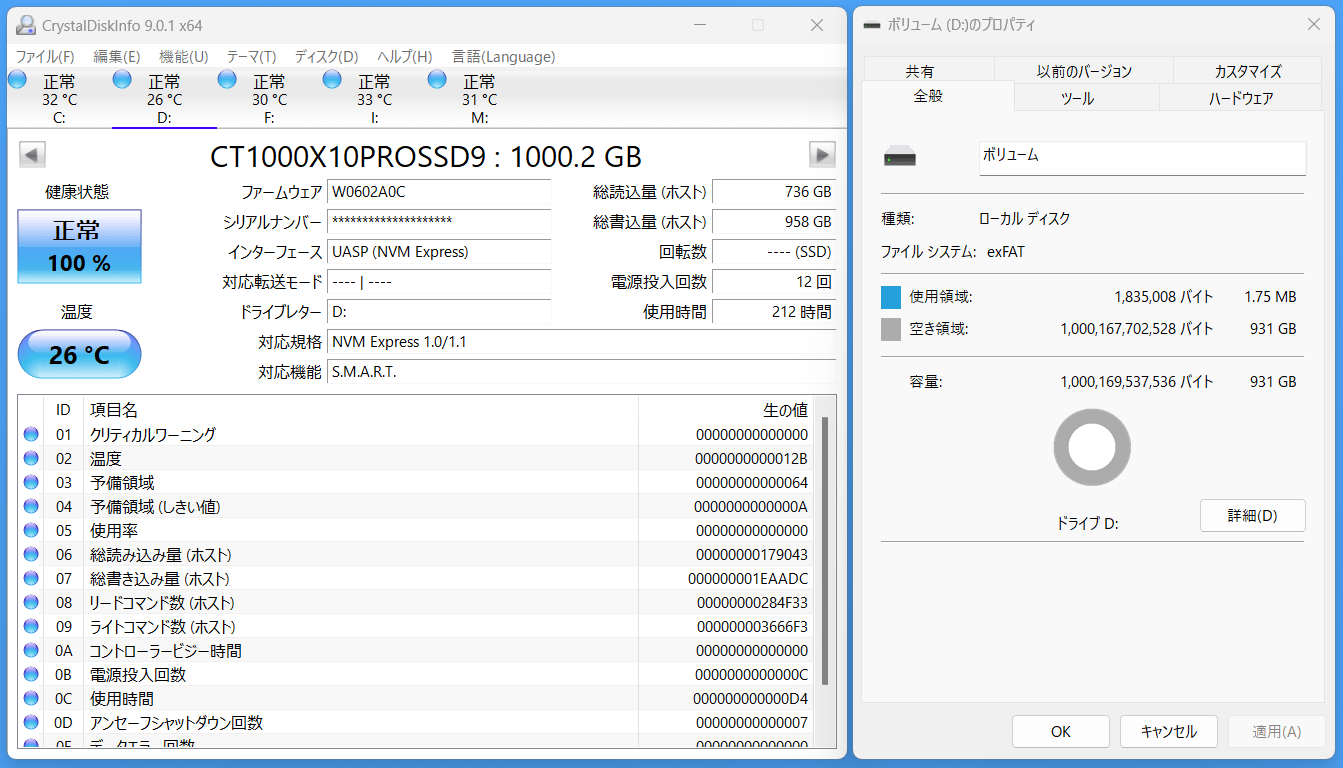This screenshot has height=768, width=1343.
Task: Click the 26 °C temperature button
Action: click(x=79, y=354)
